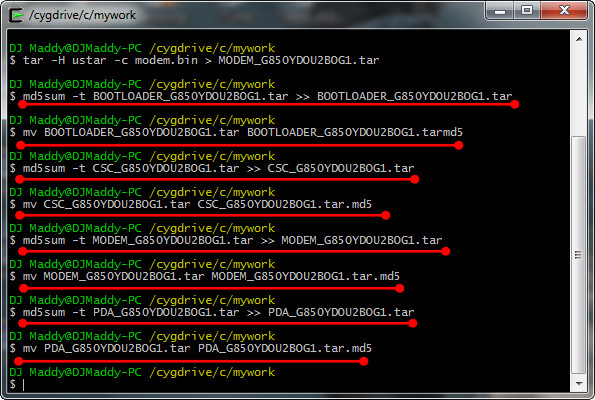
Task: Minimize the /cygdrive/c/mywork terminal window
Action: (499, 11)
